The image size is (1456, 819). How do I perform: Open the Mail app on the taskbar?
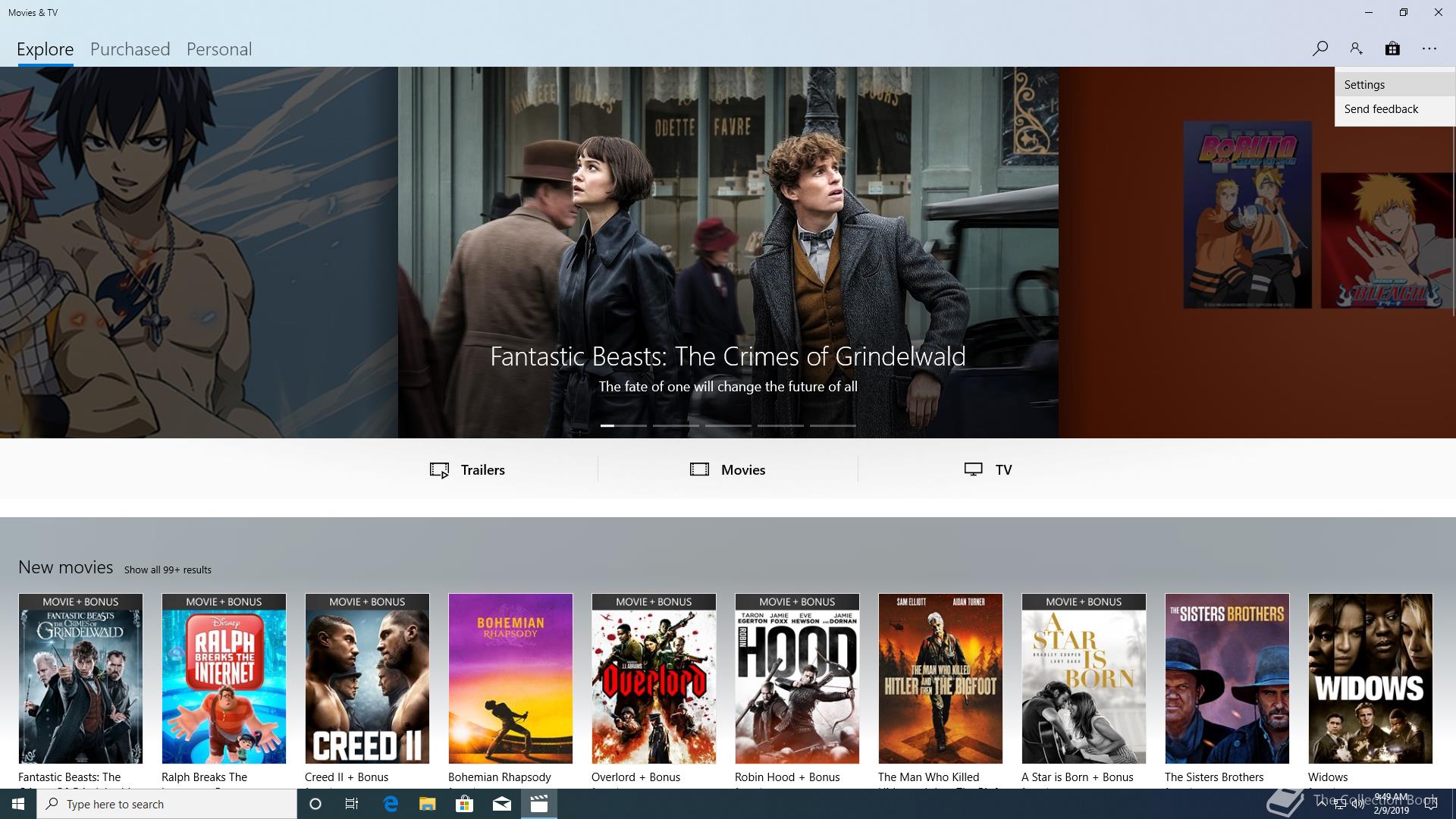pyautogui.click(x=502, y=804)
